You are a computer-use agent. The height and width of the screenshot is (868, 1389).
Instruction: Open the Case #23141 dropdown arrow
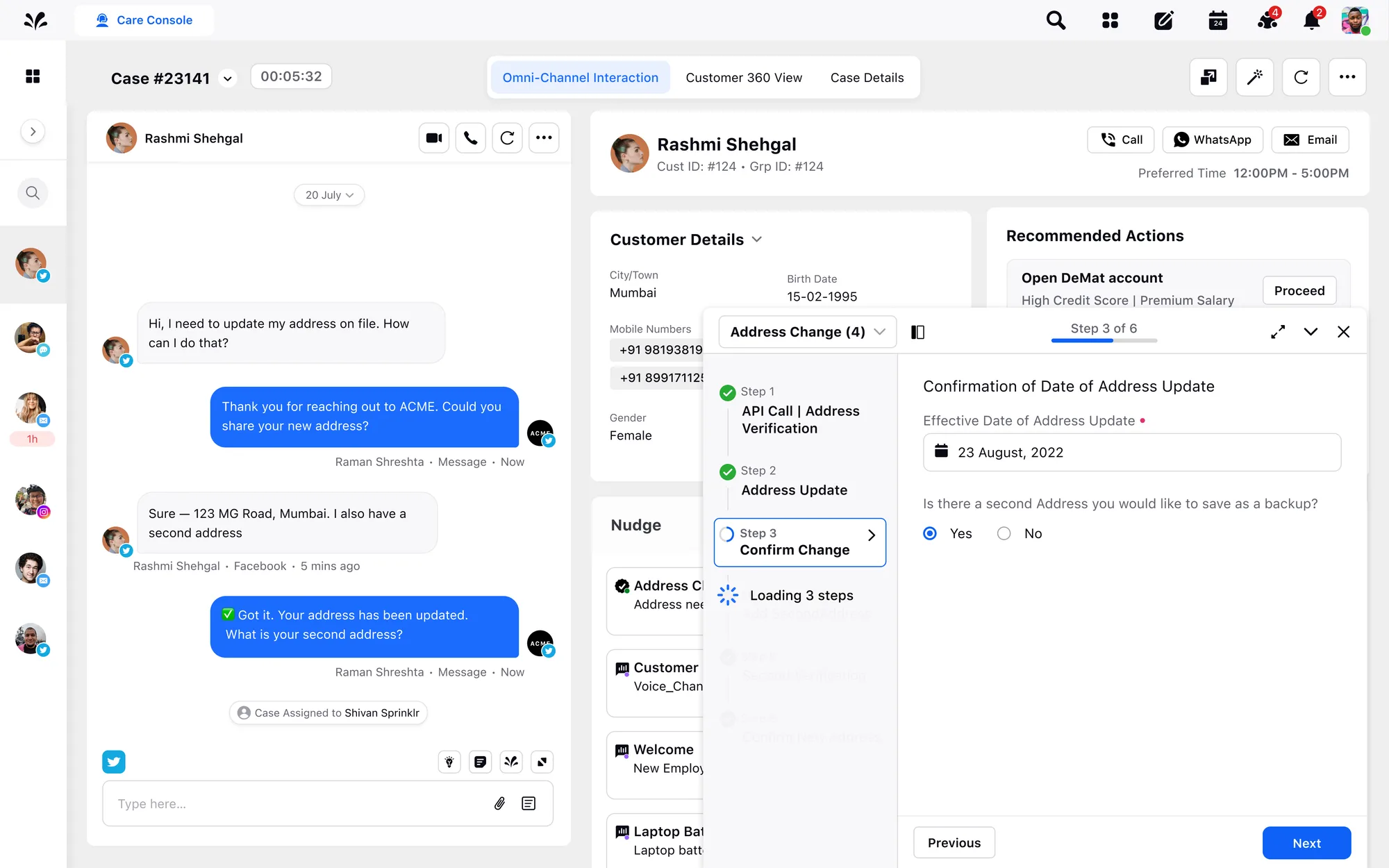tap(227, 78)
